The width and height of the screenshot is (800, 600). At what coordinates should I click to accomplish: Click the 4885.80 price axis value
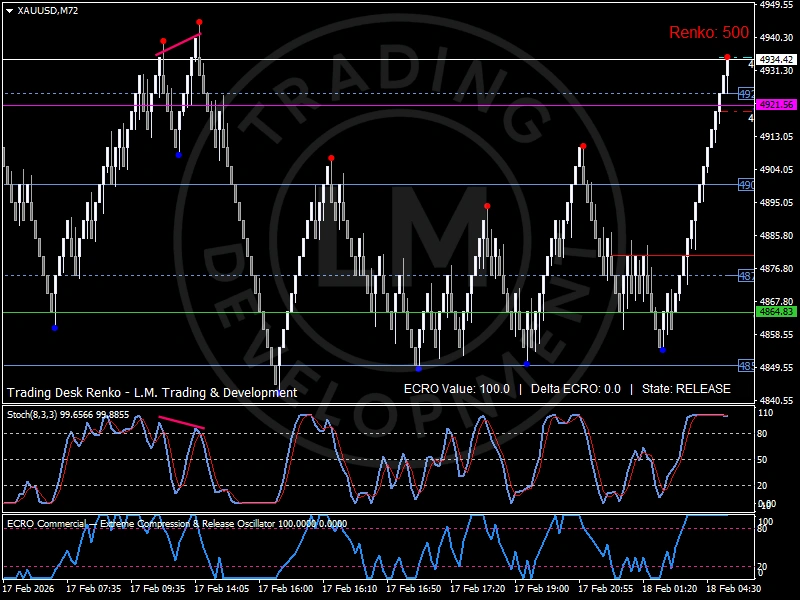[x=776, y=236]
